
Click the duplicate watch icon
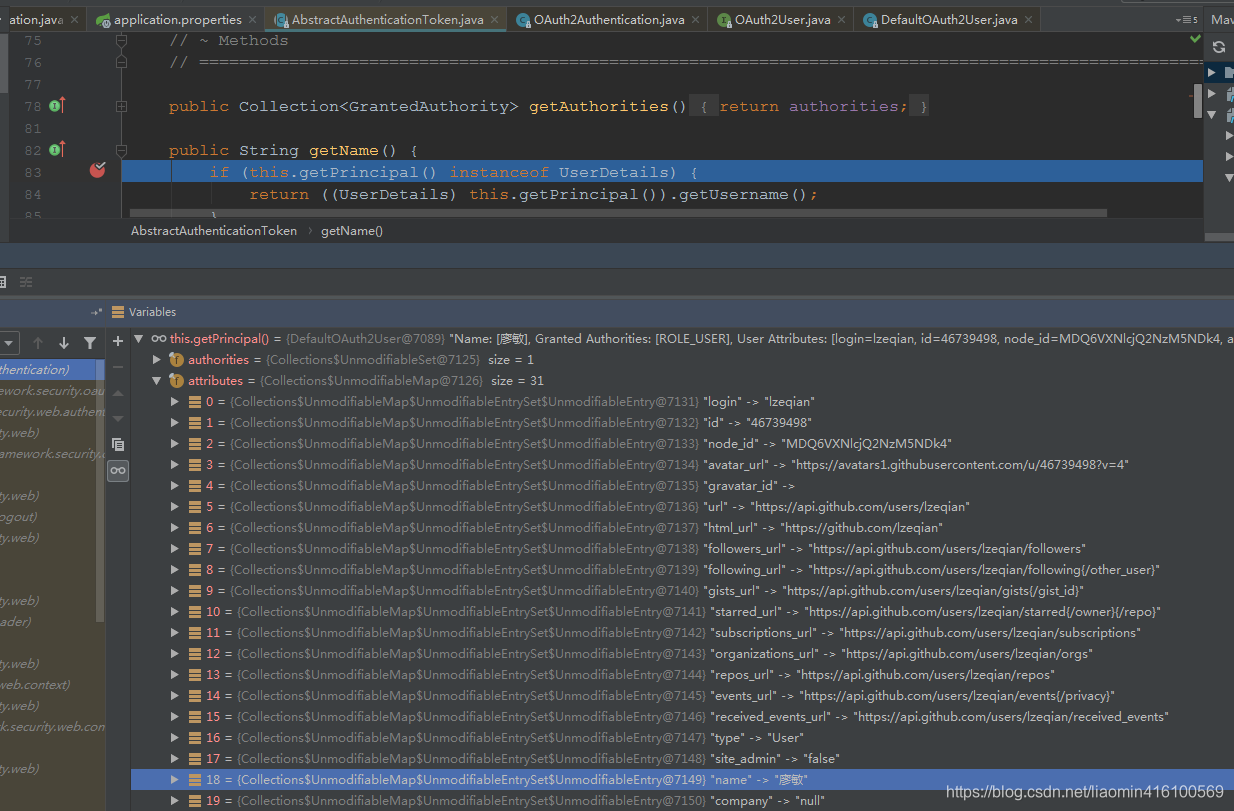(x=118, y=445)
